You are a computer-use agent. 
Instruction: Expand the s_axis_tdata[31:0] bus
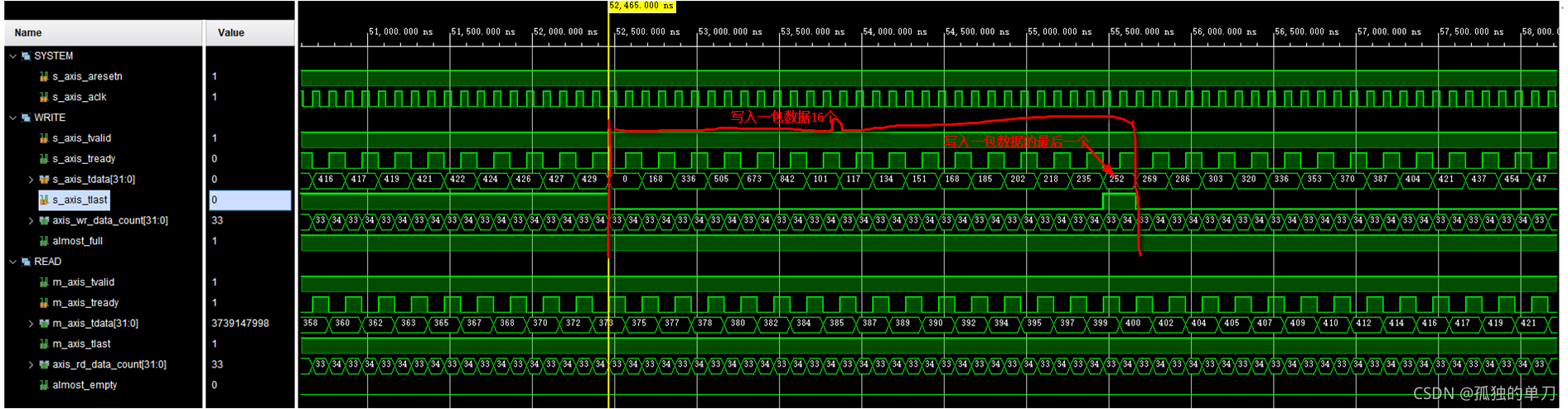tap(31, 180)
